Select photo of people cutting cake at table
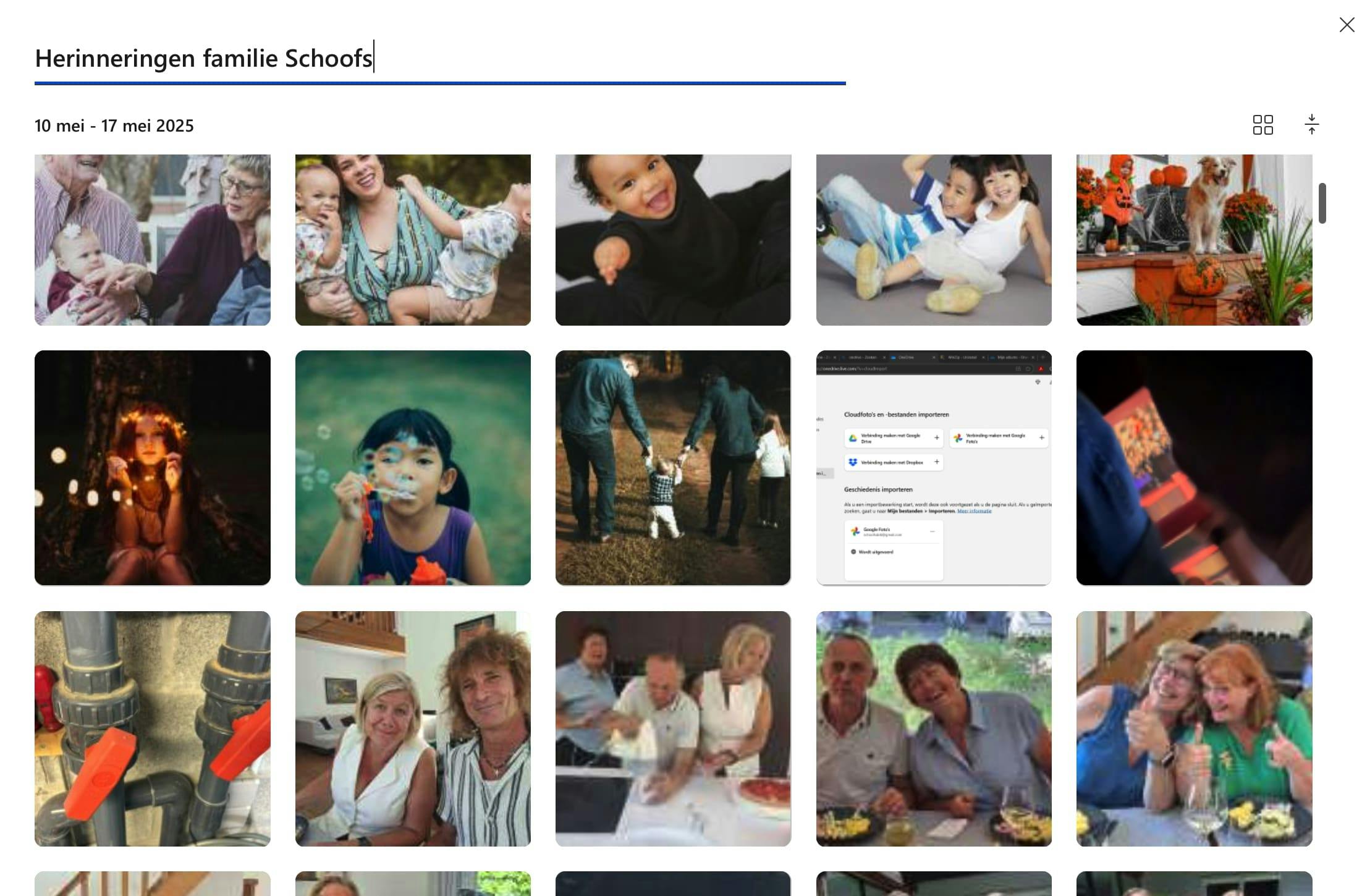 tap(673, 729)
